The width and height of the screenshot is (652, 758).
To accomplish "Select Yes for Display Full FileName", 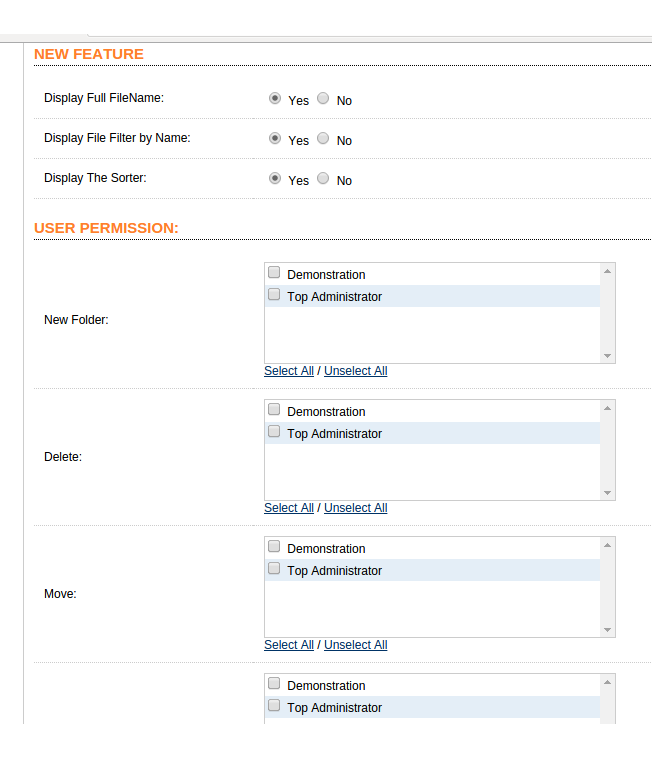I will pos(275,98).
